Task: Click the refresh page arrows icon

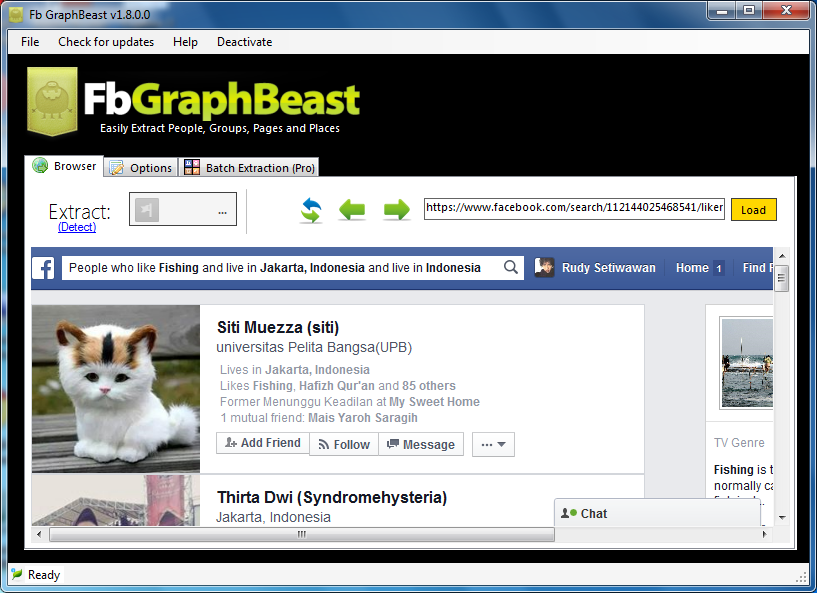Action: point(311,211)
